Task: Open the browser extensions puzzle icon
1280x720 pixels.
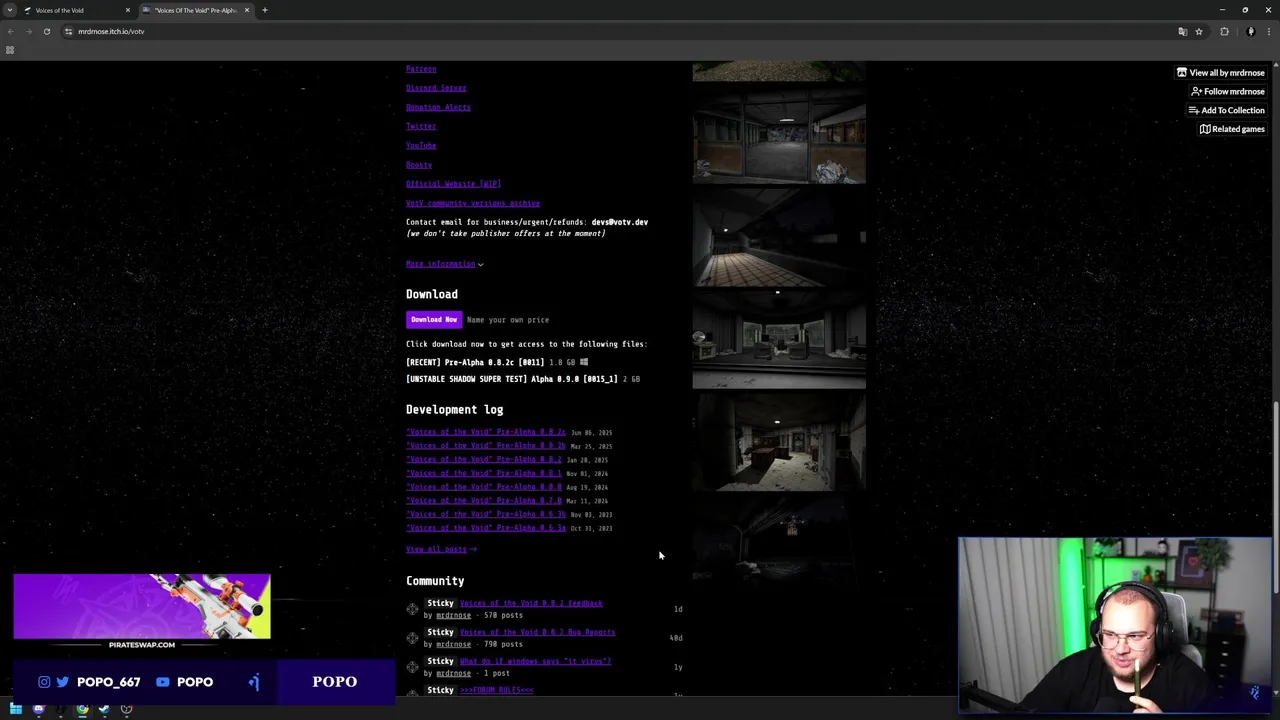Action: click(x=1224, y=31)
